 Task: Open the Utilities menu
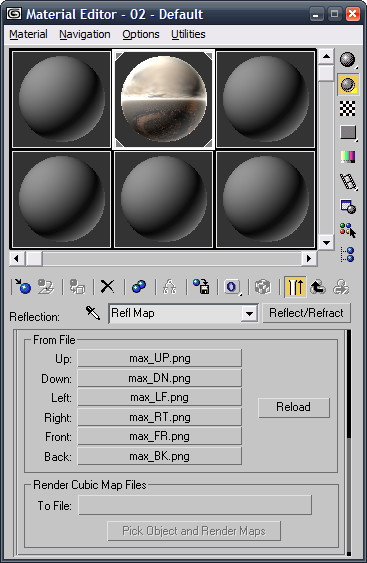click(188, 34)
